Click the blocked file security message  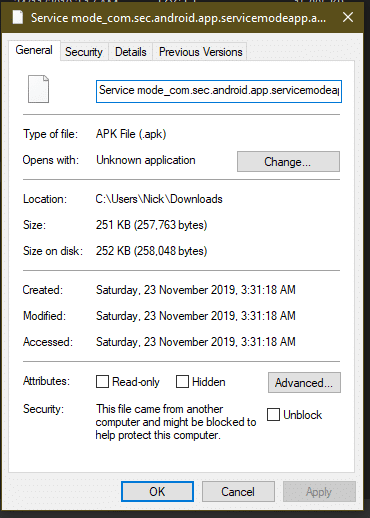pos(176,422)
